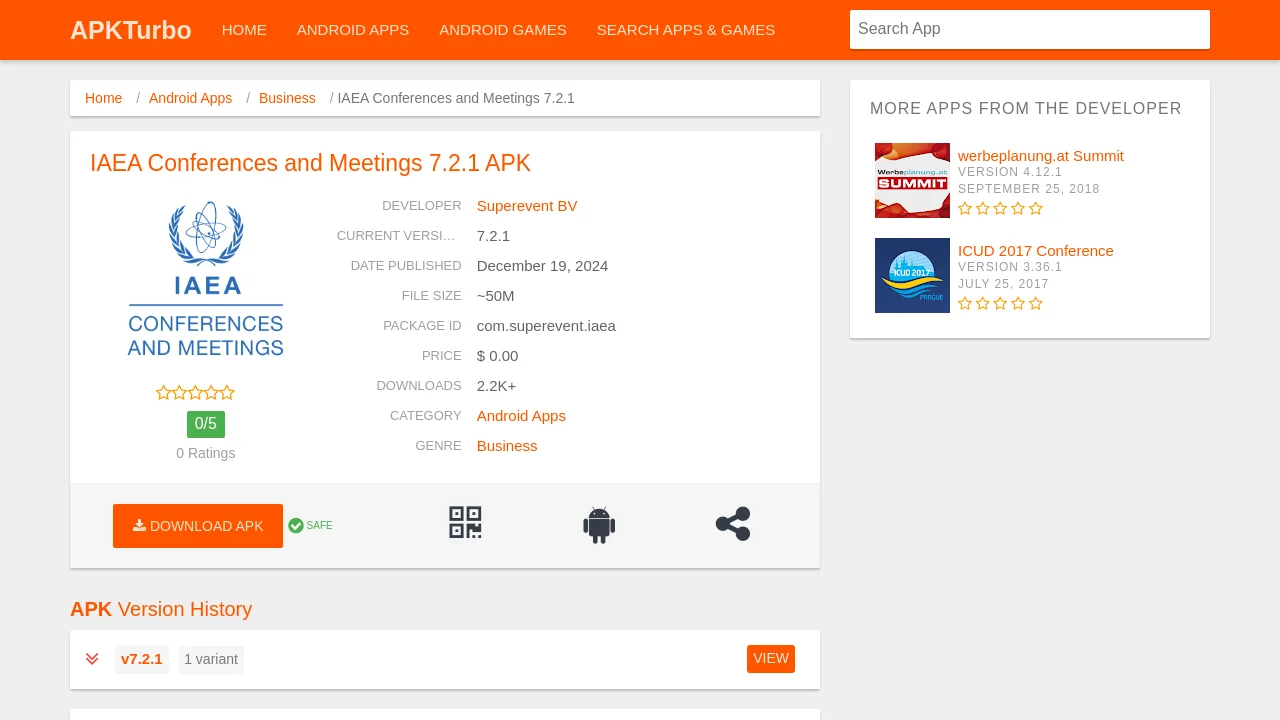
Task: Click the 0/5 rating badge
Action: 206,424
